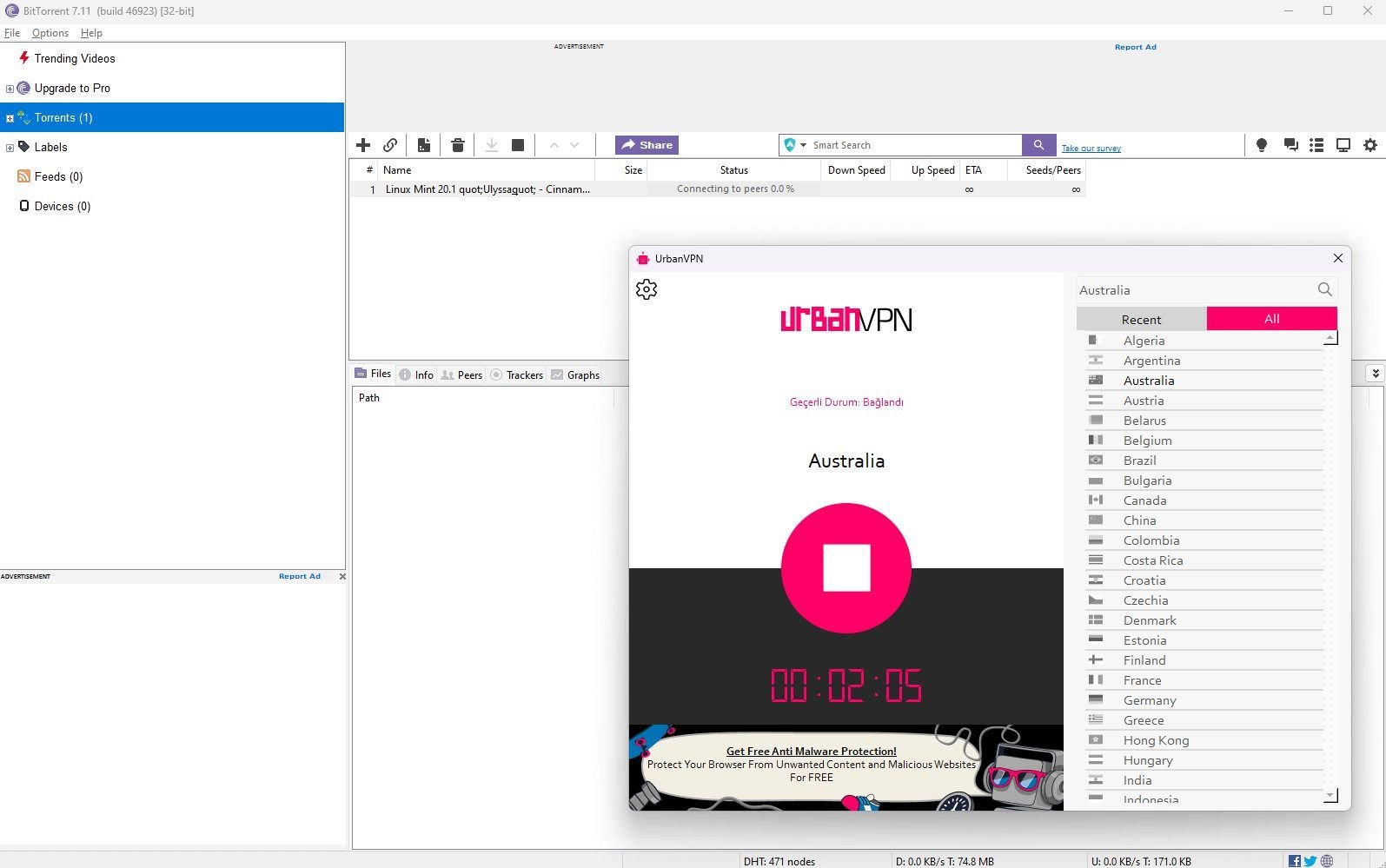
Task: Select Brazil in the country list
Action: point(1204,461)
